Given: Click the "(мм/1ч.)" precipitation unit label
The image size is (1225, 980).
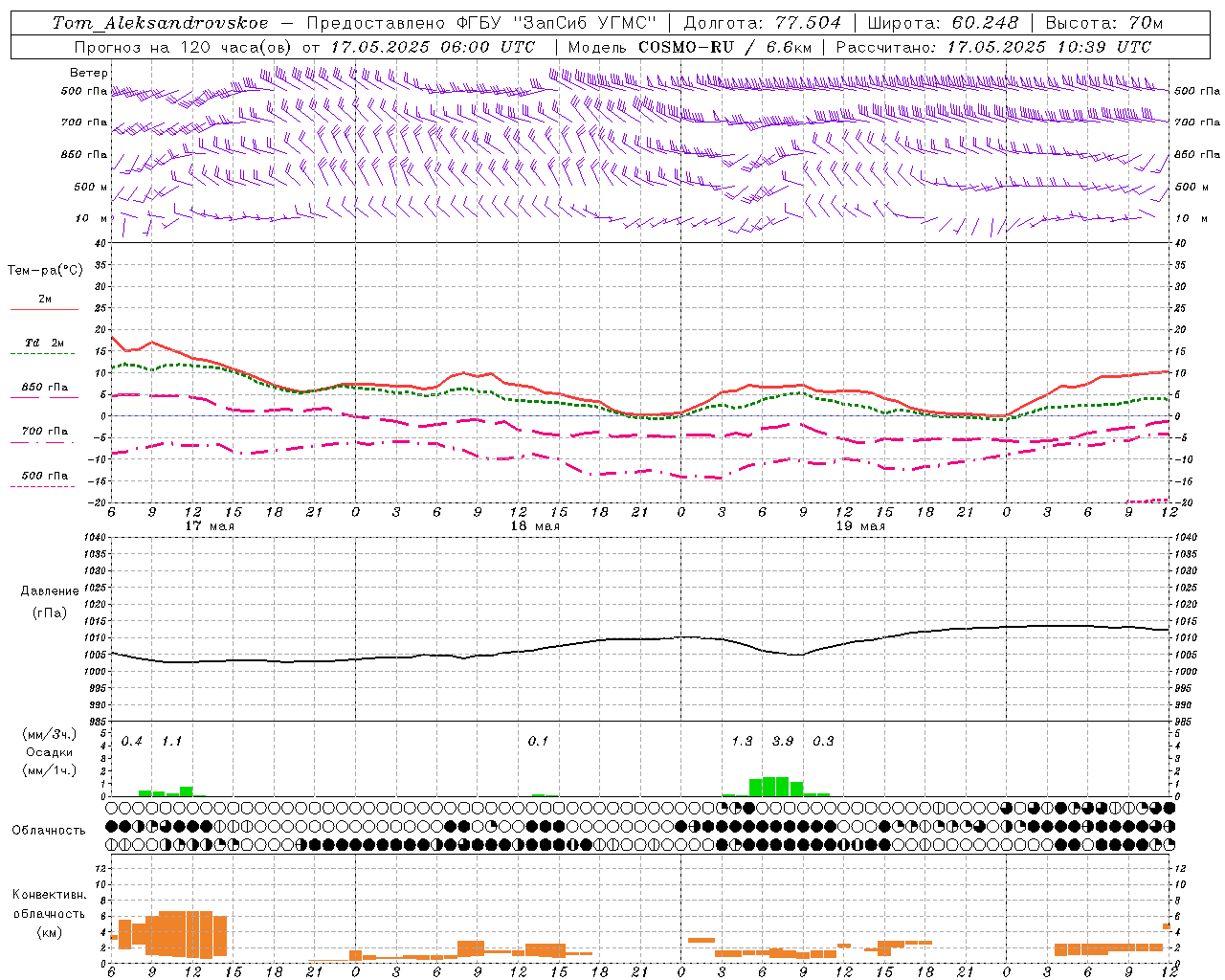Looking at the screenshot, I should [49, 769].
